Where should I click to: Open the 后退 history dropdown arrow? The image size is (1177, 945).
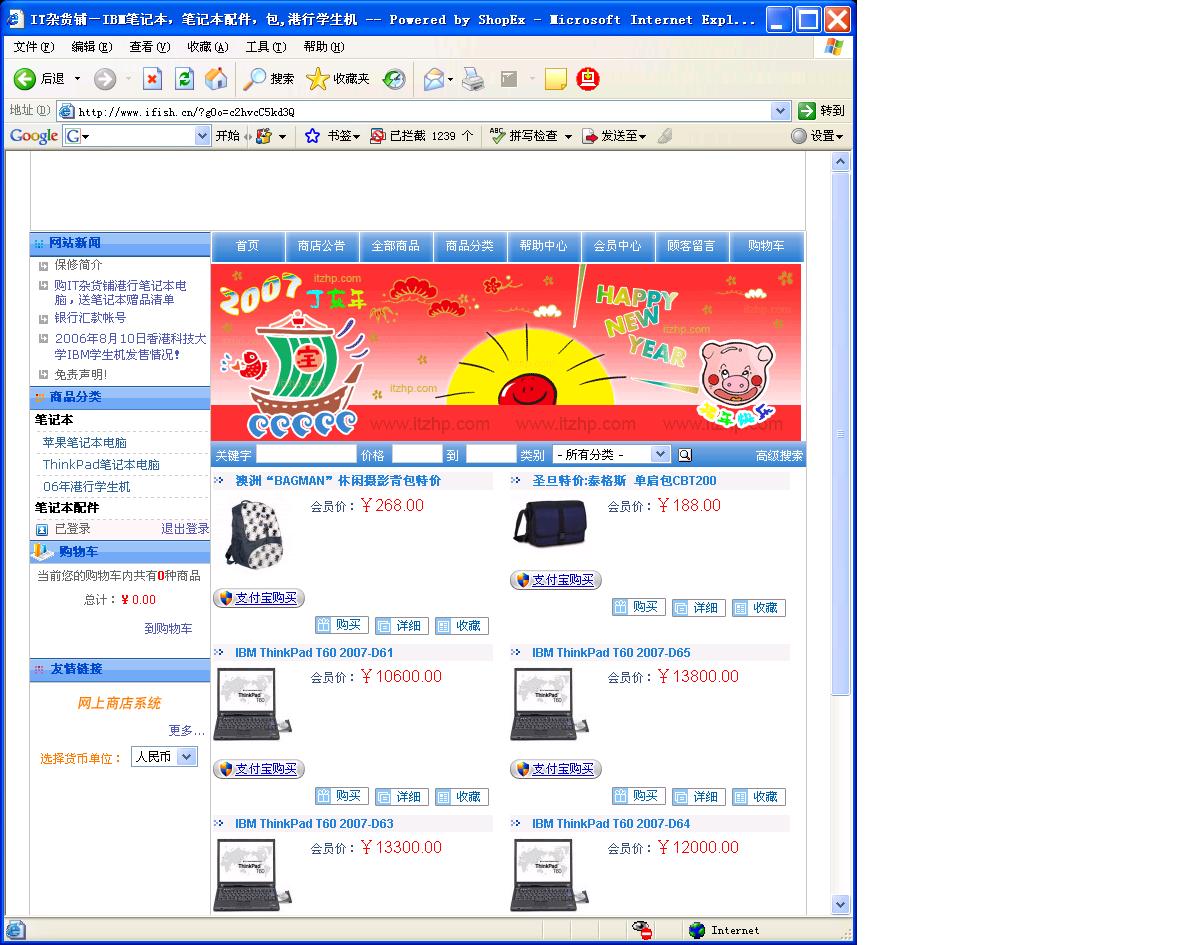77,79
